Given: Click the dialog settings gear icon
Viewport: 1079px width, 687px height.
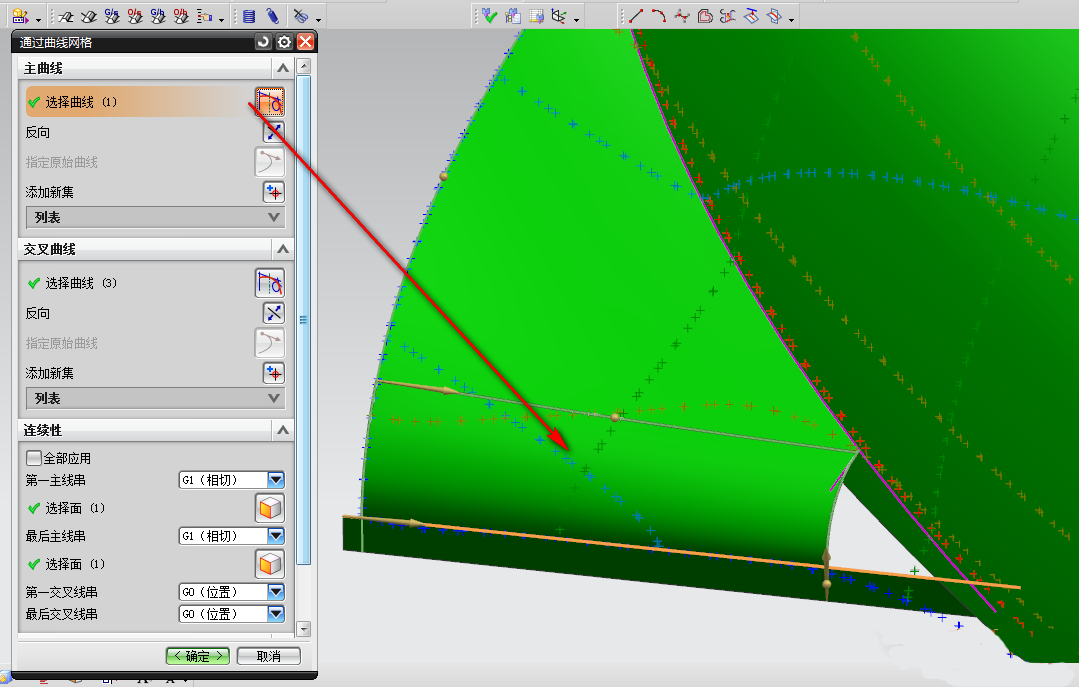Looking at the screenshot, I should [285, 42].
